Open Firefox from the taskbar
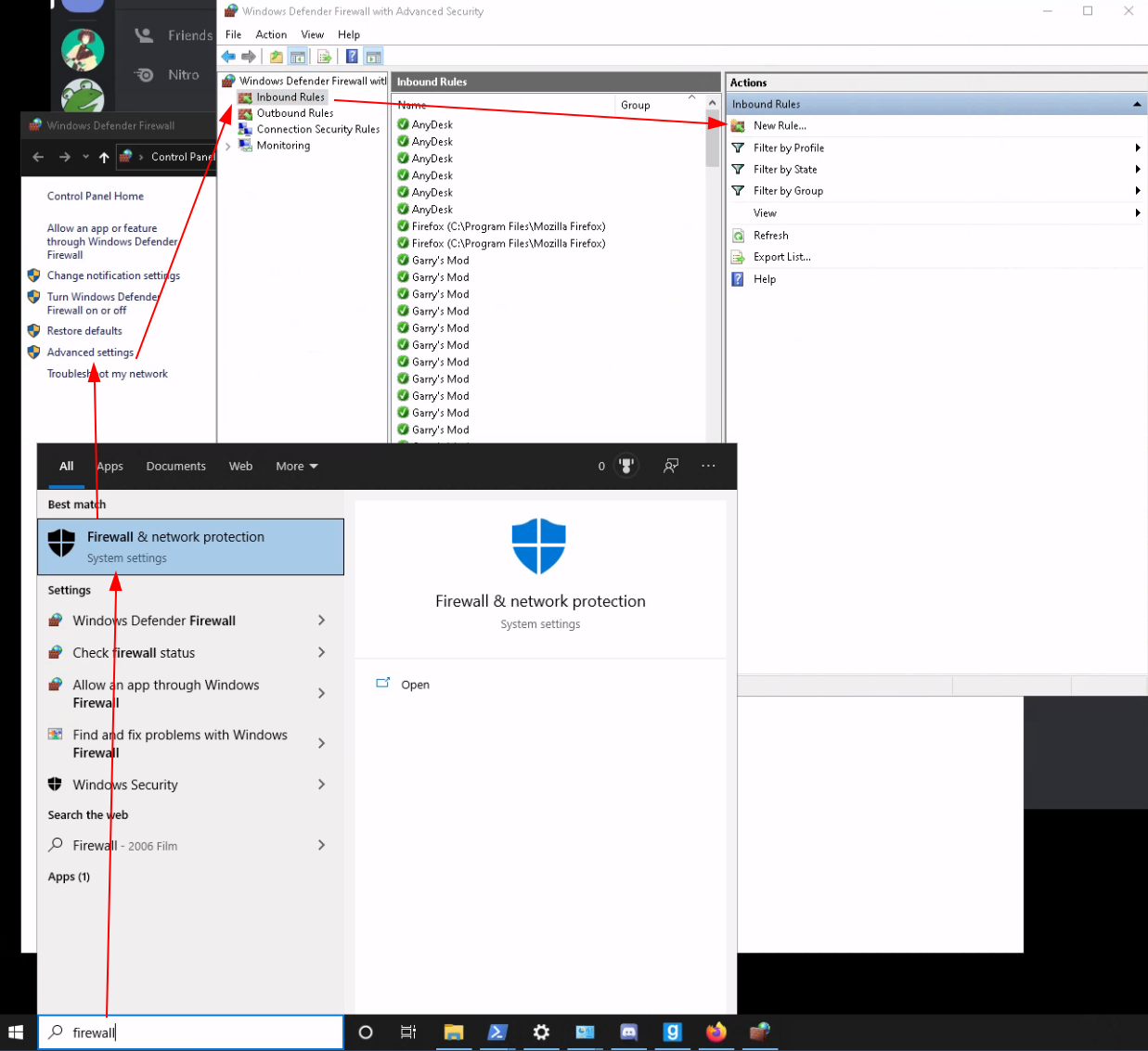This screenshot has height=1051, width=1148. tap(716, 1032)
